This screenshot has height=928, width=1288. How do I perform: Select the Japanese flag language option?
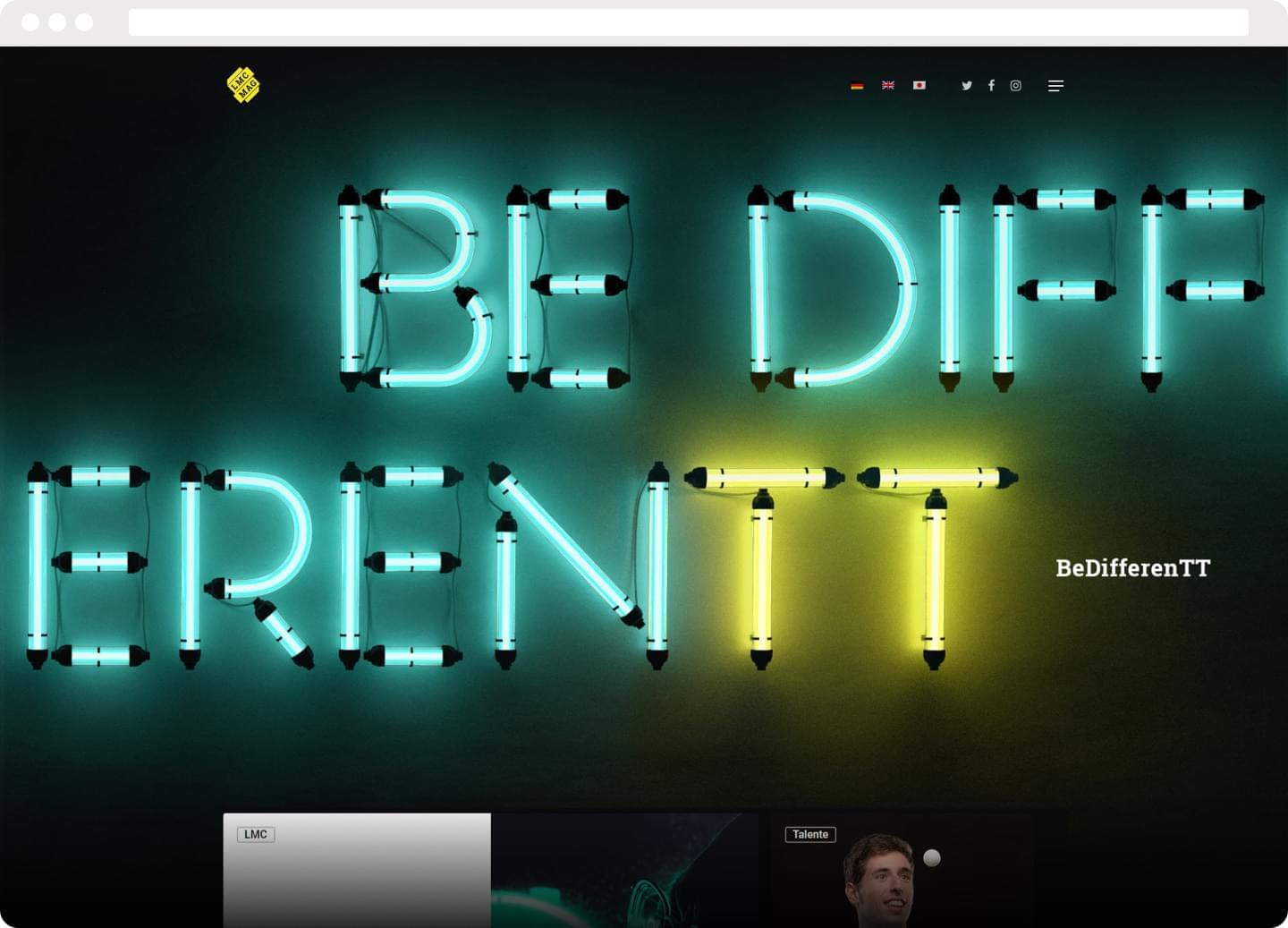coord(919,85)
